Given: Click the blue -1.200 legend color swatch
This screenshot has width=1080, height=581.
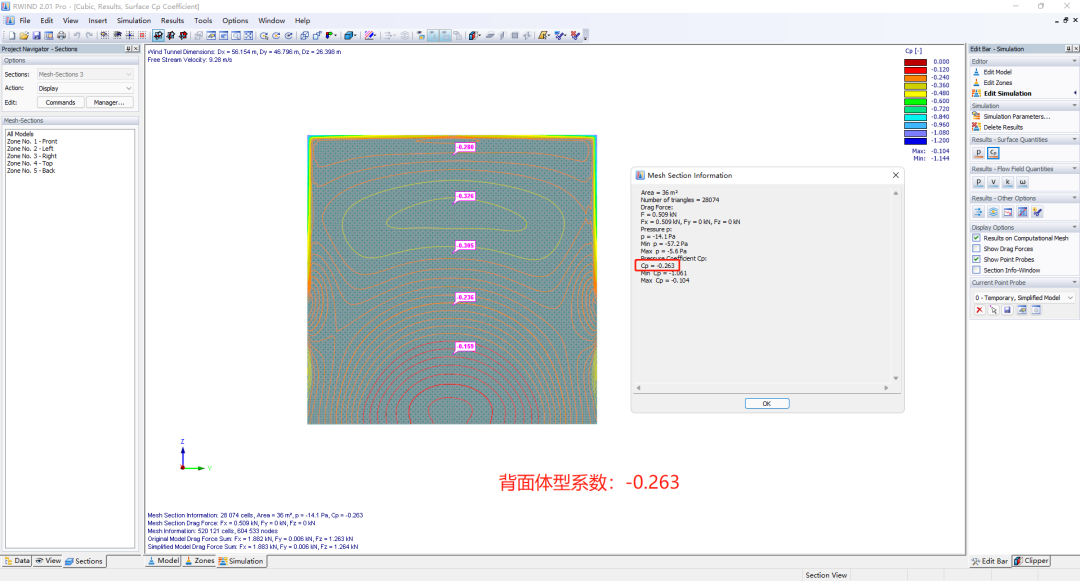Looking at the screenshot, I should 915,140.
